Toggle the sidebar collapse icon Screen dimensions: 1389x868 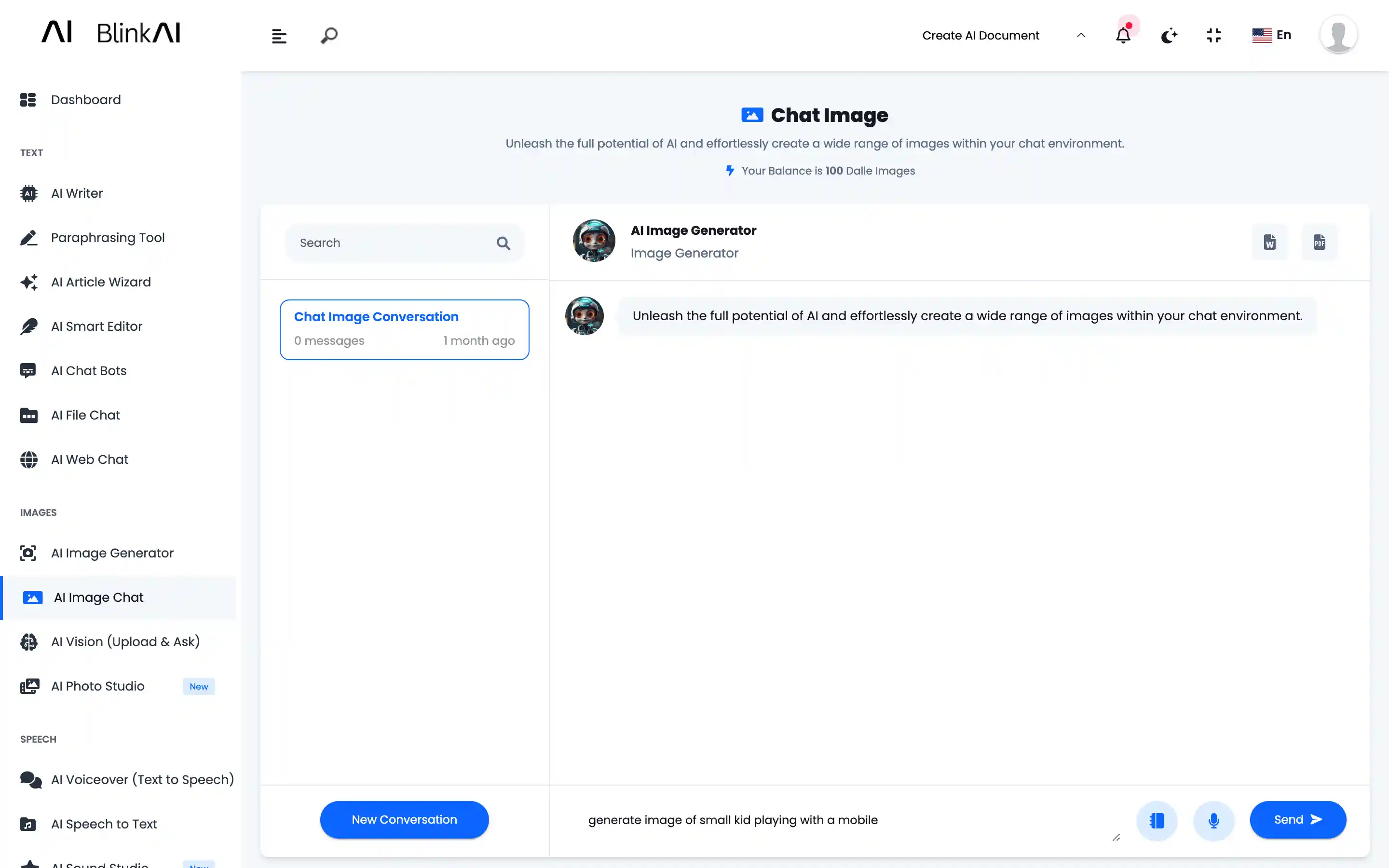279,35
